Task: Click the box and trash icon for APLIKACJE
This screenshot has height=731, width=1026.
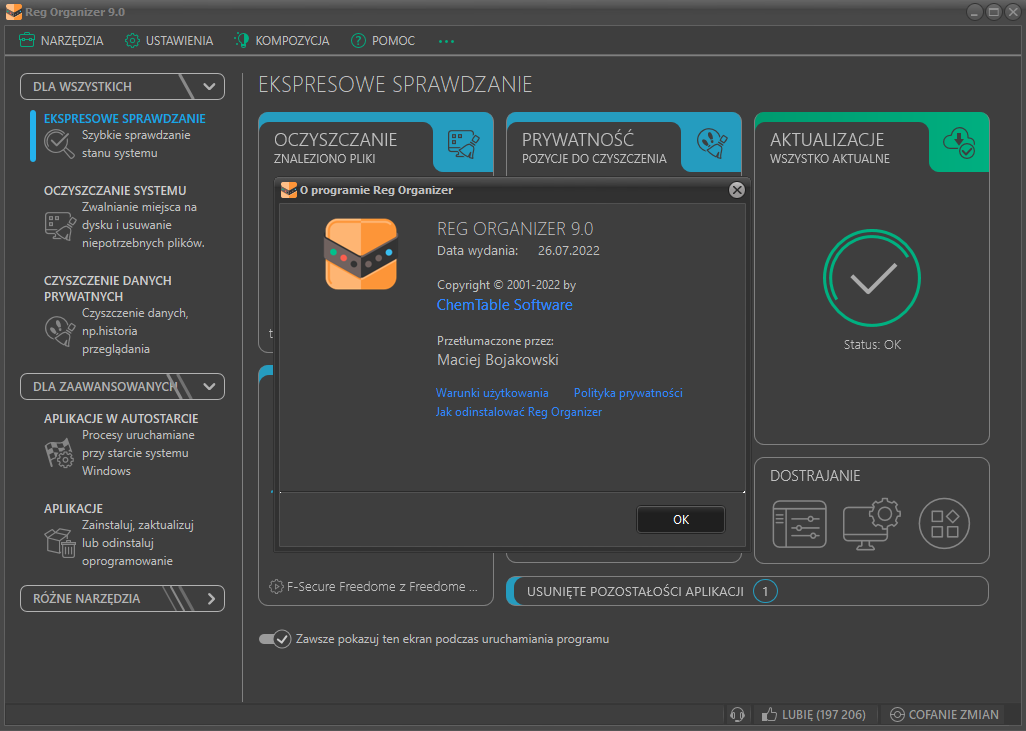Action: point(60,543)
